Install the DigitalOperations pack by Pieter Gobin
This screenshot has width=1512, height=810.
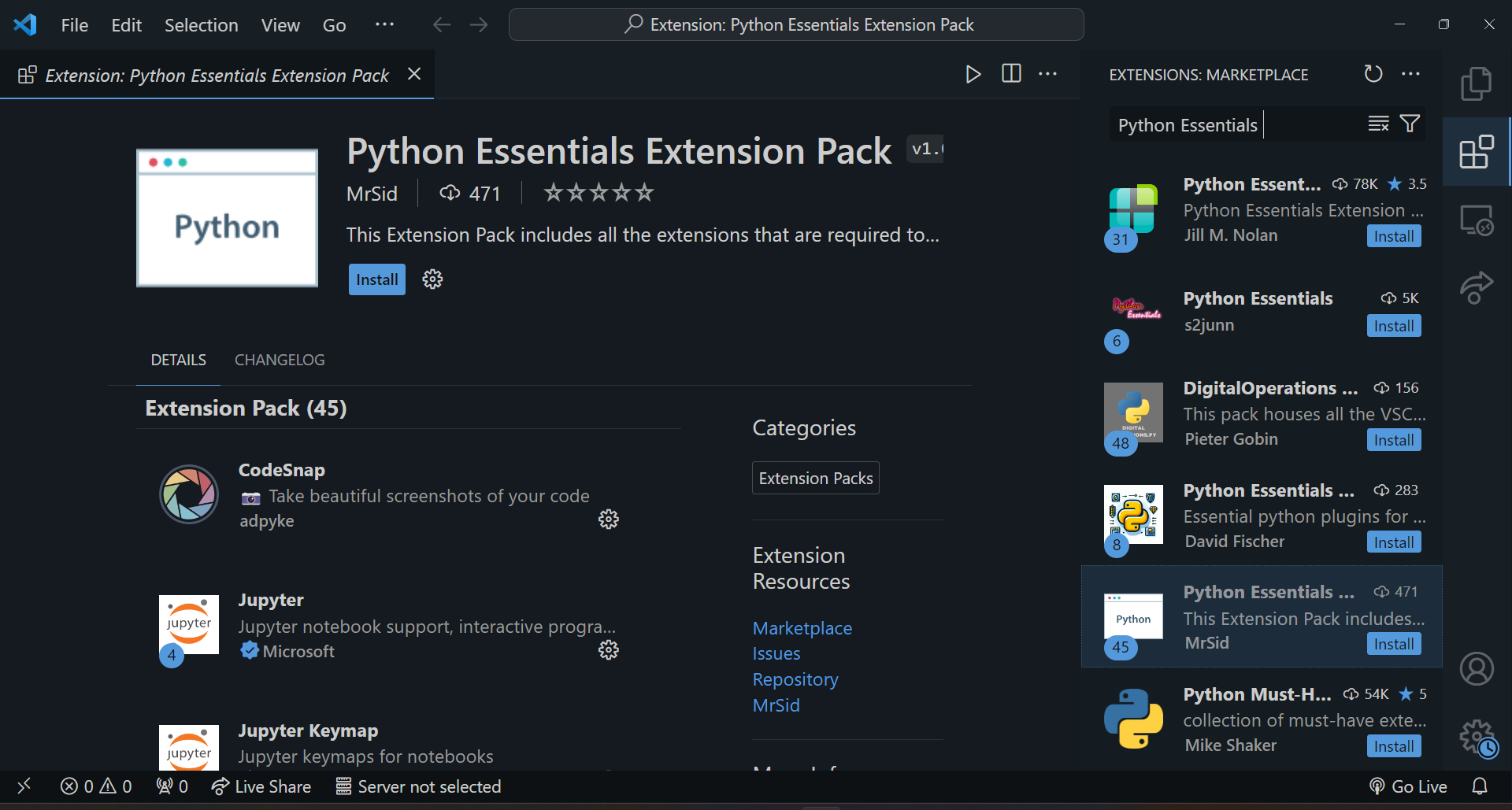pyautogui.click(x=1394, y=440)
